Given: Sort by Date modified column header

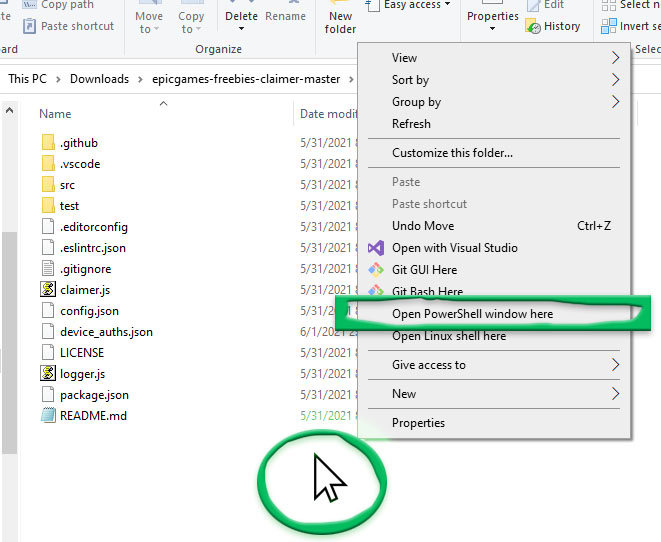Looking at the screenshot, I should point(329,114).
